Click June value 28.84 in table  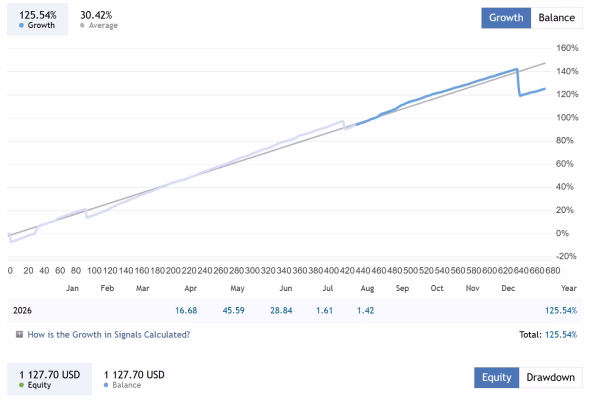[281, 310]
